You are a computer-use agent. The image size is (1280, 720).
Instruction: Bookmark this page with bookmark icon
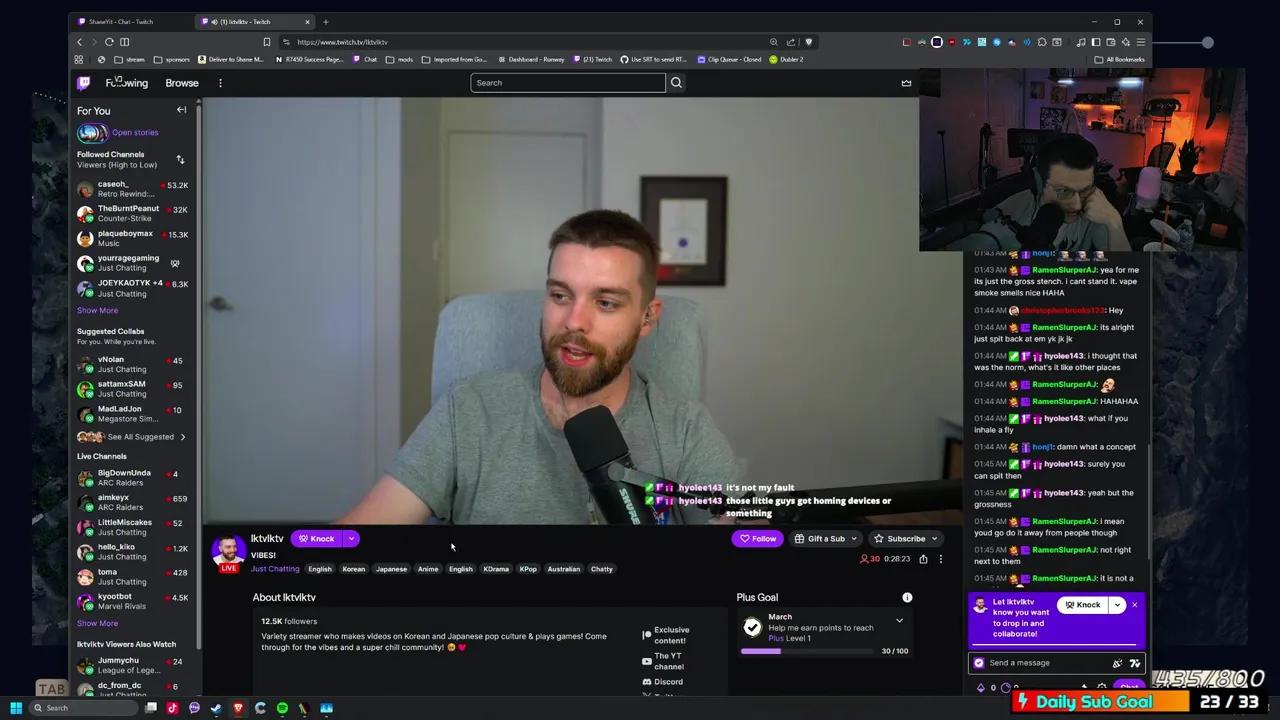[x=266, y=42]
